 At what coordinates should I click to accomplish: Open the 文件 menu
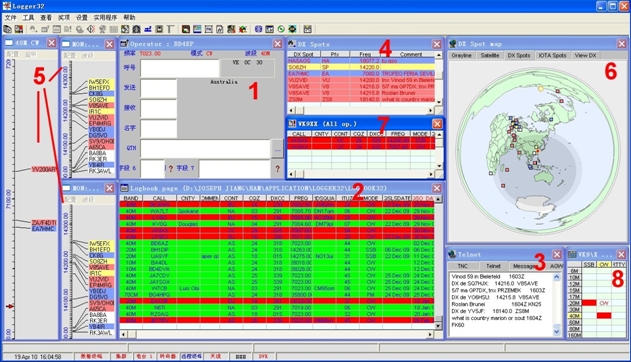pos(10,17)
